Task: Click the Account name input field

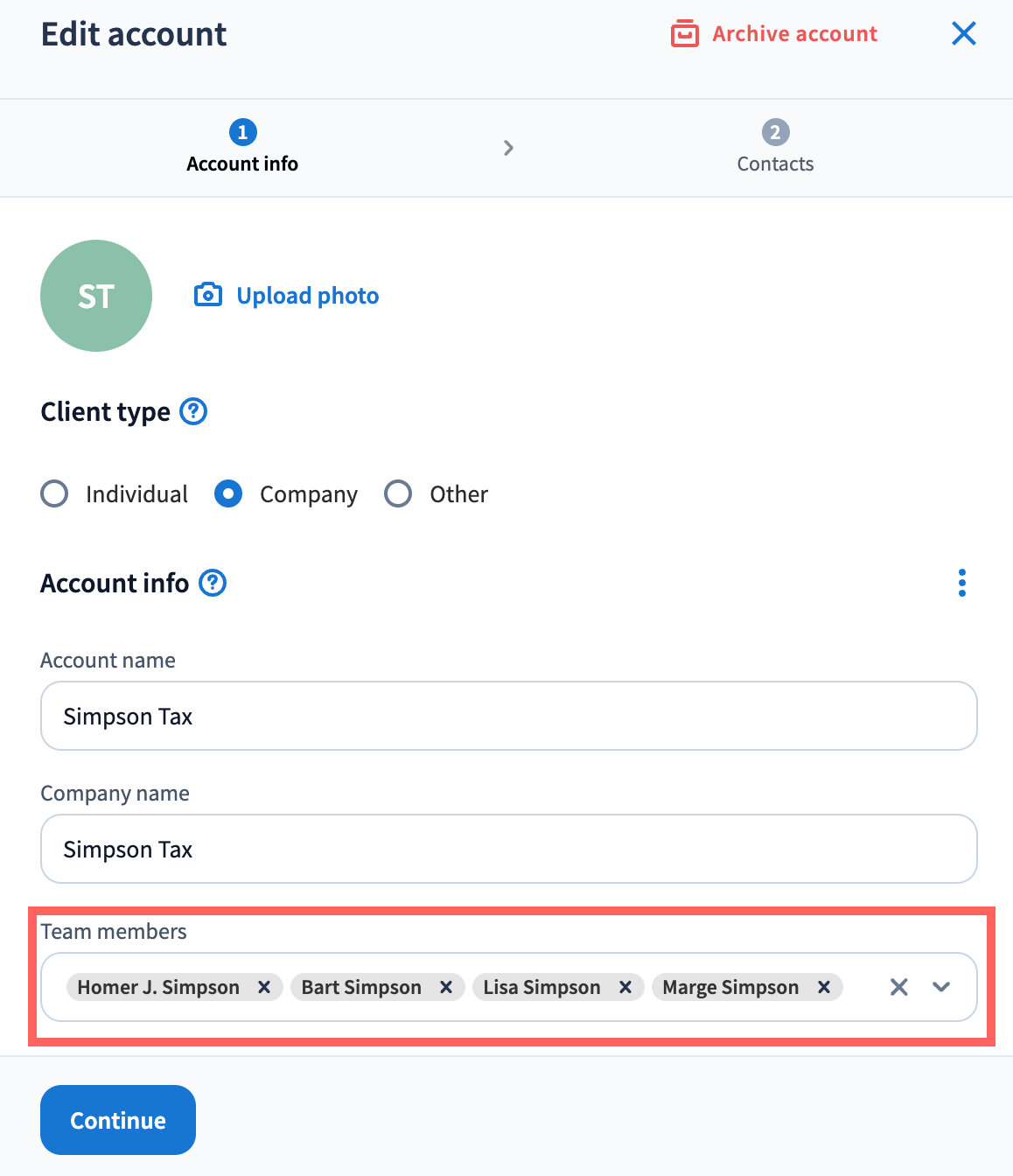Action: pyautogui.click(x=508, y=716)
